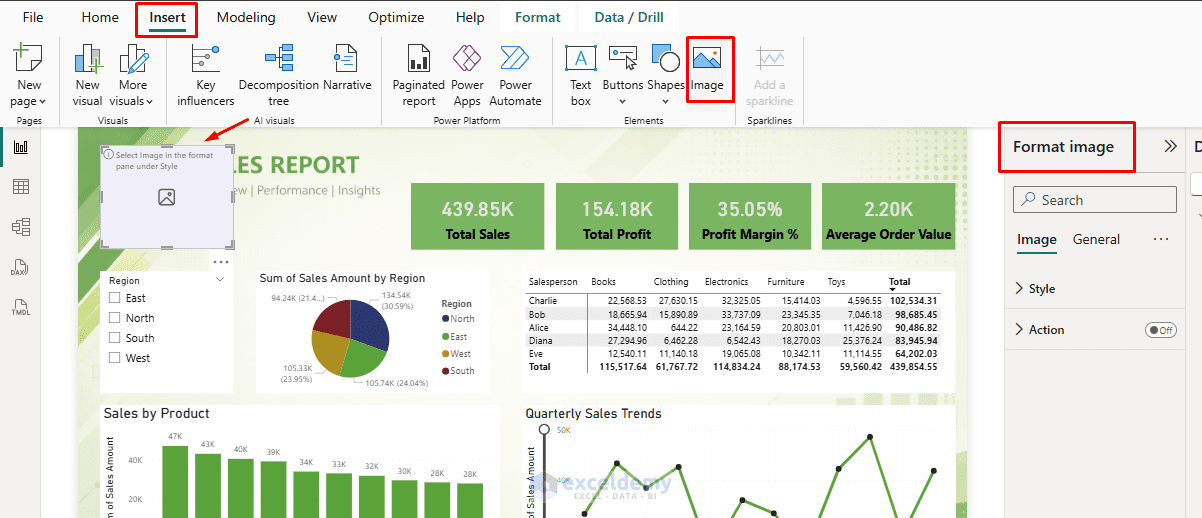
Task: Click the South legend item in pie chart
Action: coord(457,371)
